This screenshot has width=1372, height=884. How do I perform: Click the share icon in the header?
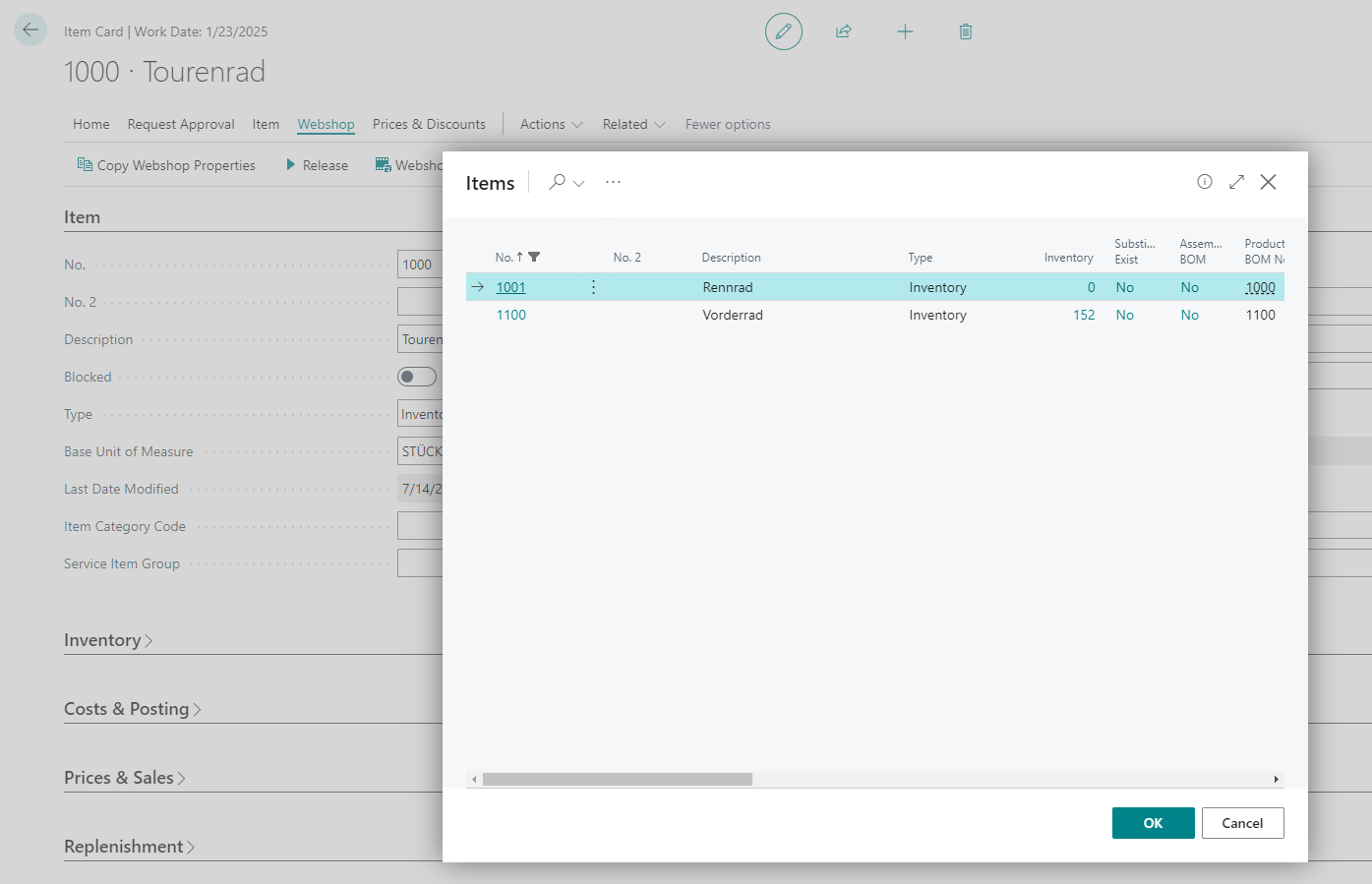tap(844, 31)
